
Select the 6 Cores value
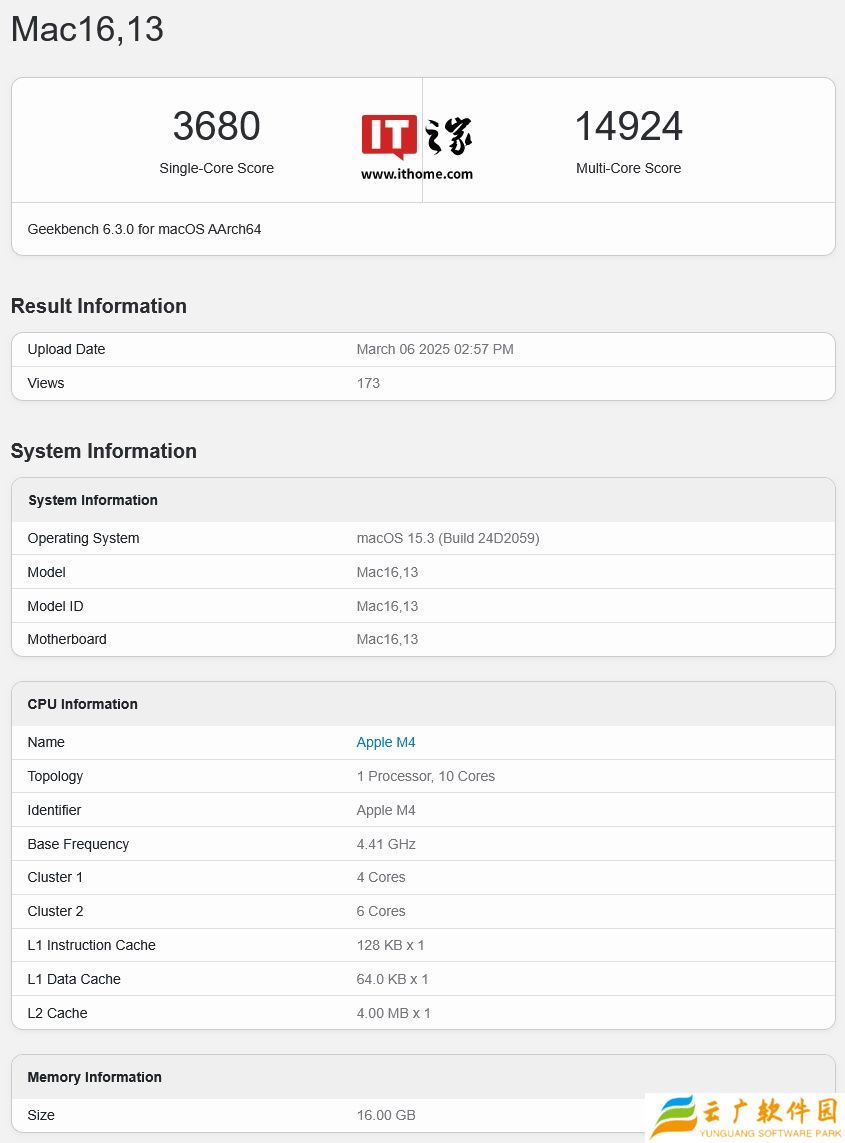381,911
